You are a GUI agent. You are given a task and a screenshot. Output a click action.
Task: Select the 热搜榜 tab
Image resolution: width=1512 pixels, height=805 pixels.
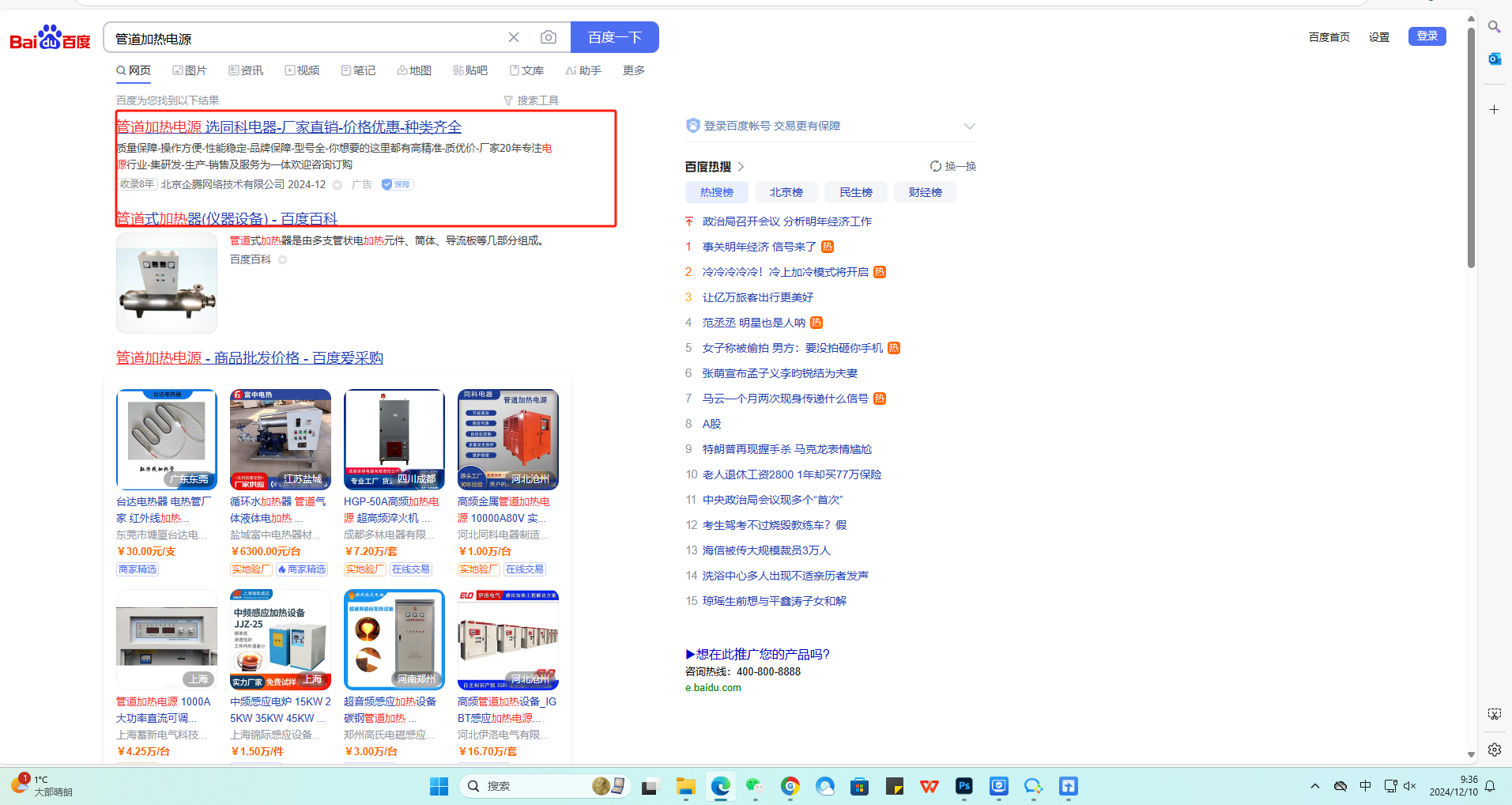[x=717, y=192]
